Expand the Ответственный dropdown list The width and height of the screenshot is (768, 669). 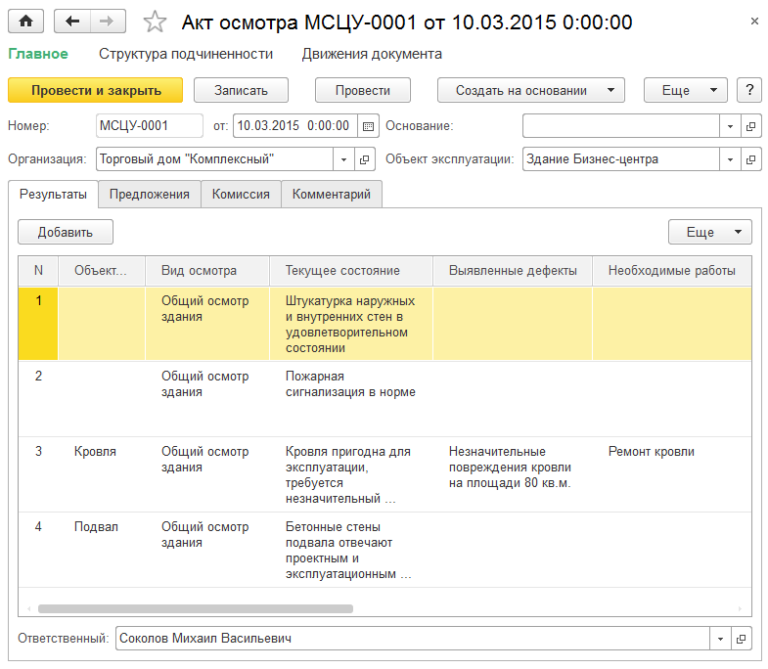[720, 638]
